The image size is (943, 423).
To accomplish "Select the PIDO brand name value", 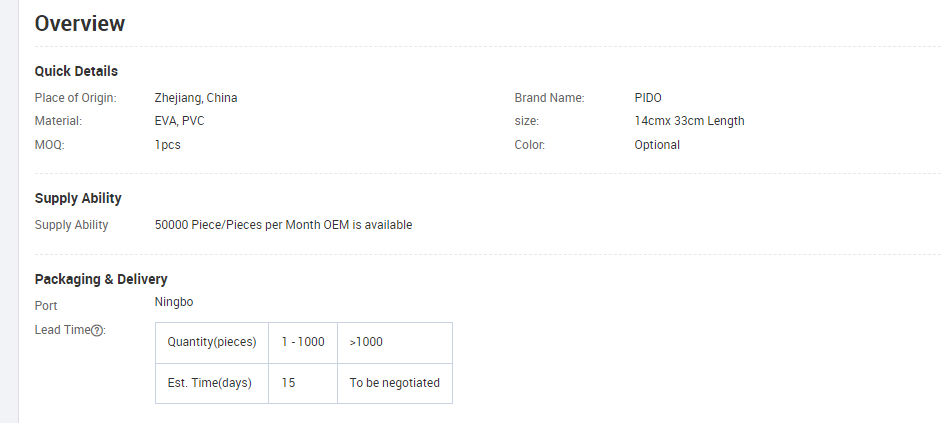I will (x=648, y=98).
